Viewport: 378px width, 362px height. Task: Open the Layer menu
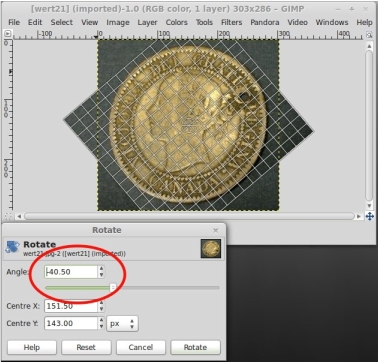tap(147, 22)
